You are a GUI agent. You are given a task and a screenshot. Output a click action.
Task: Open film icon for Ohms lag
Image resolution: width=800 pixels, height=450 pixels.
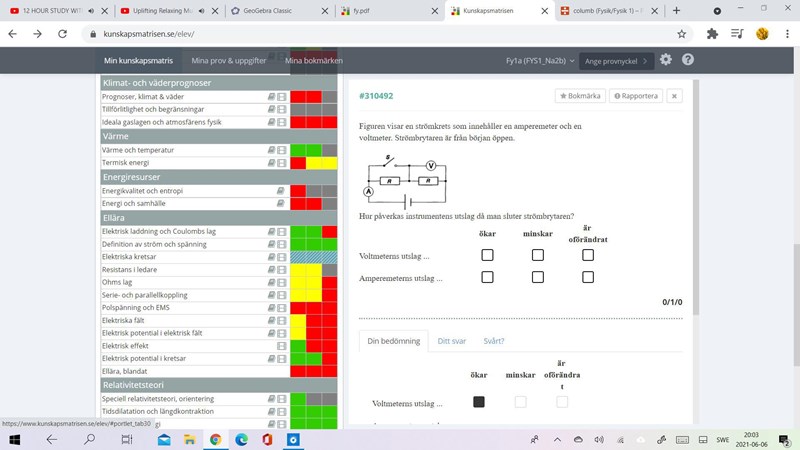pyautogui.click(x=282, y=283)
